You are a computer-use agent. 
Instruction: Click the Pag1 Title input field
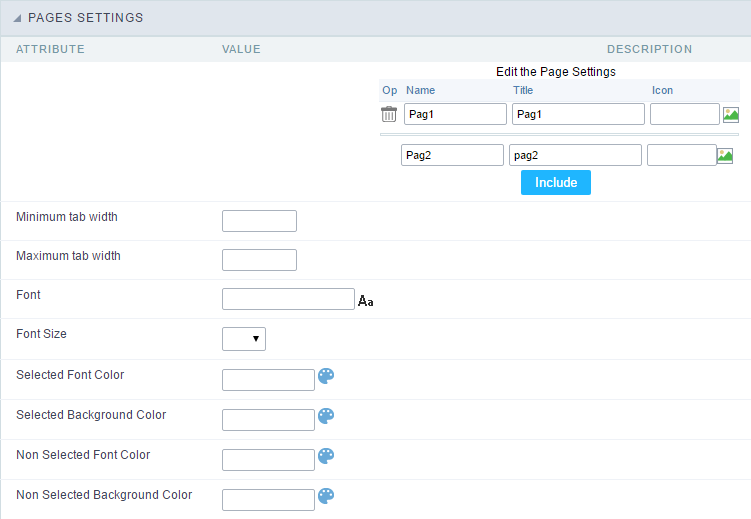(x=578, y=114)
